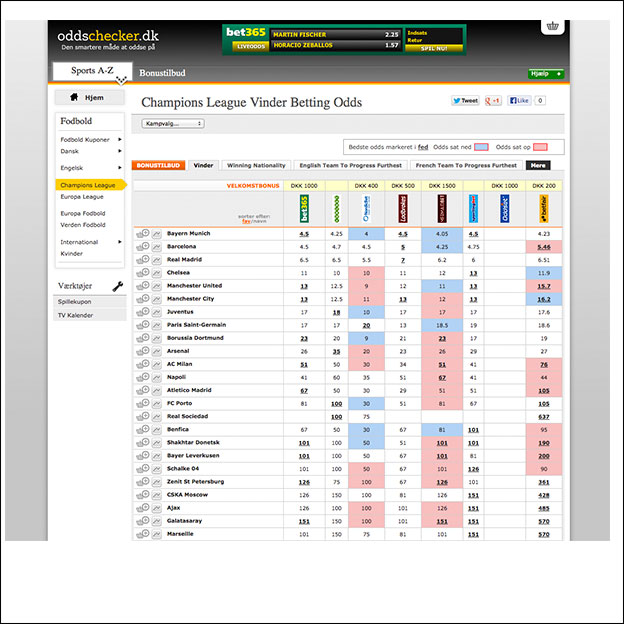
Task: Add Bayern Munich to the bet slip
Action: pyautogui.click(x=143, y=234)
